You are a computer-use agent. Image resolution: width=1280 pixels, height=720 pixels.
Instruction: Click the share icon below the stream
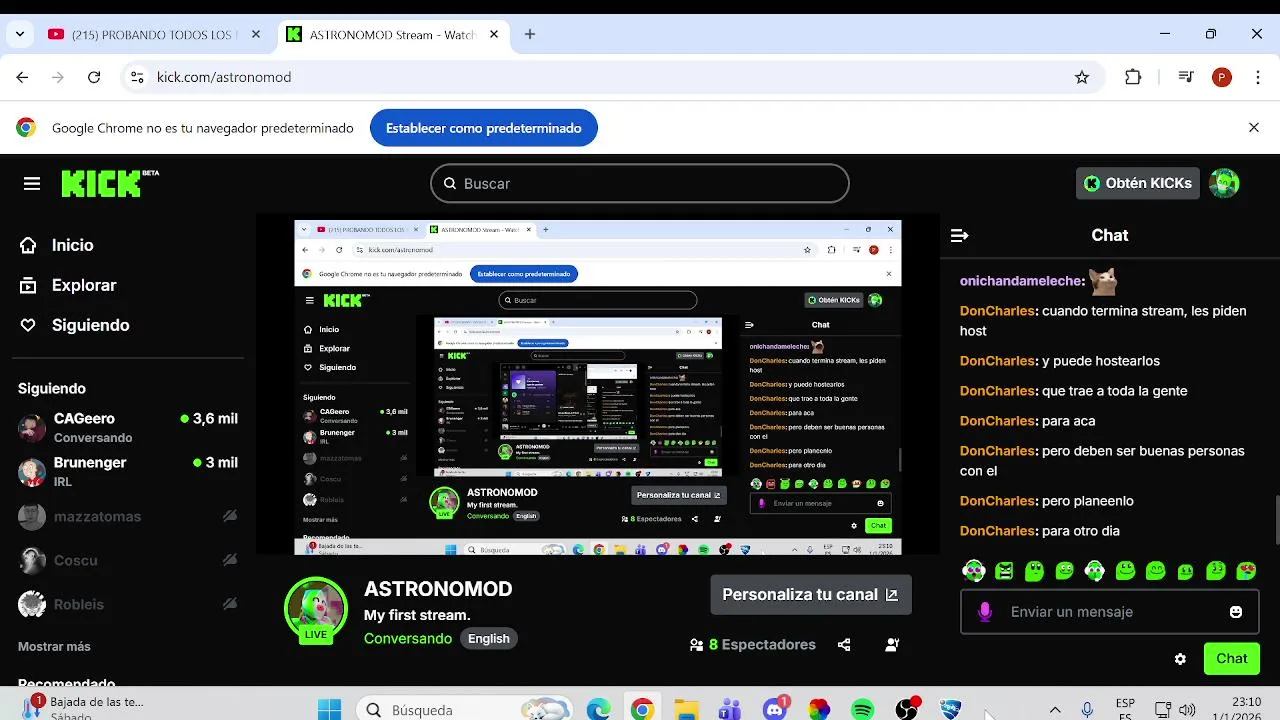click(844, 645)
